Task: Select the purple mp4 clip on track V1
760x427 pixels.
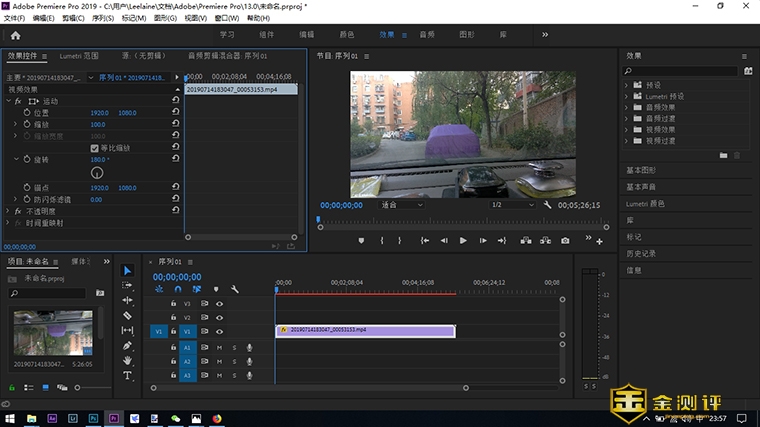Action: 365,331
